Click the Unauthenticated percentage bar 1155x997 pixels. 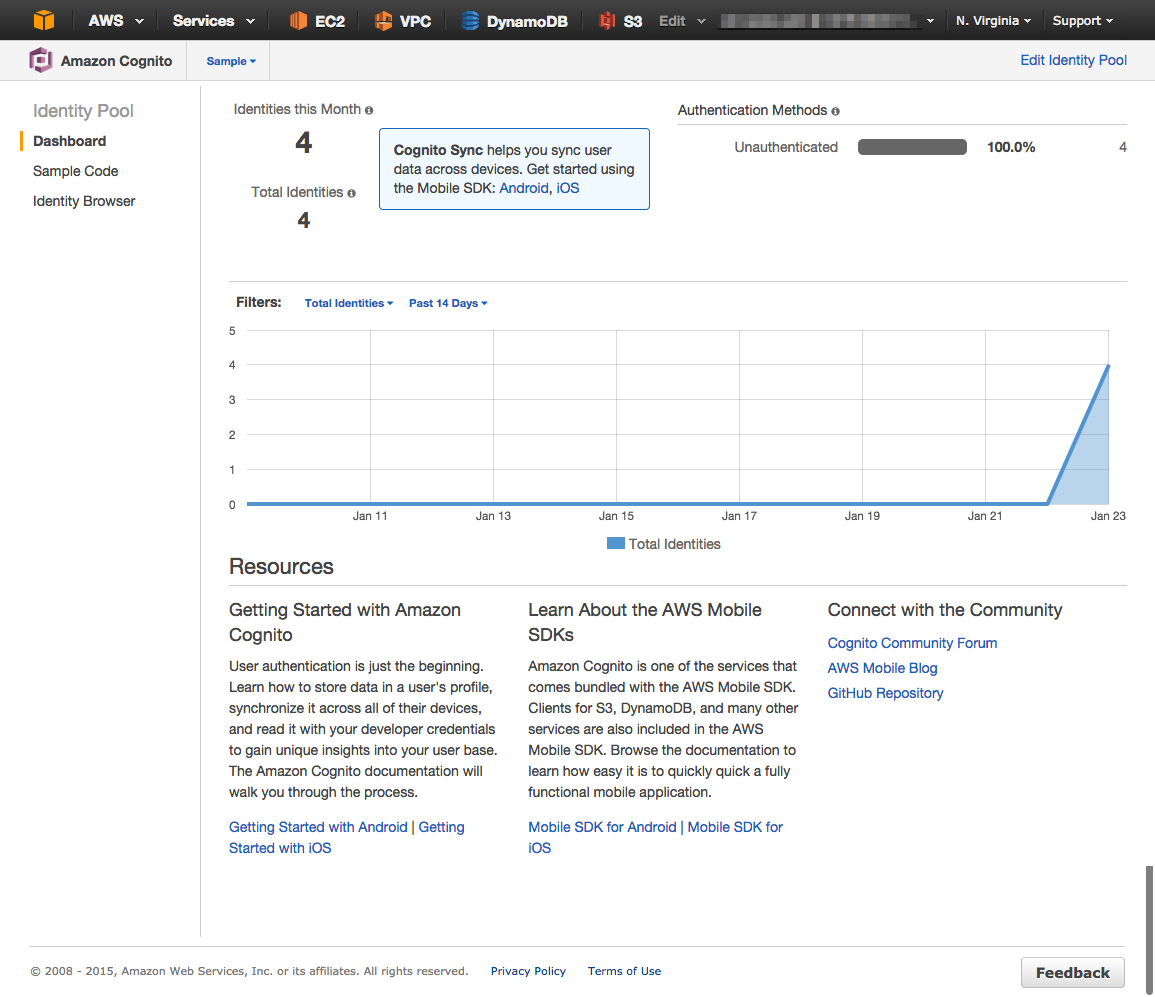[x=911, y=146]
